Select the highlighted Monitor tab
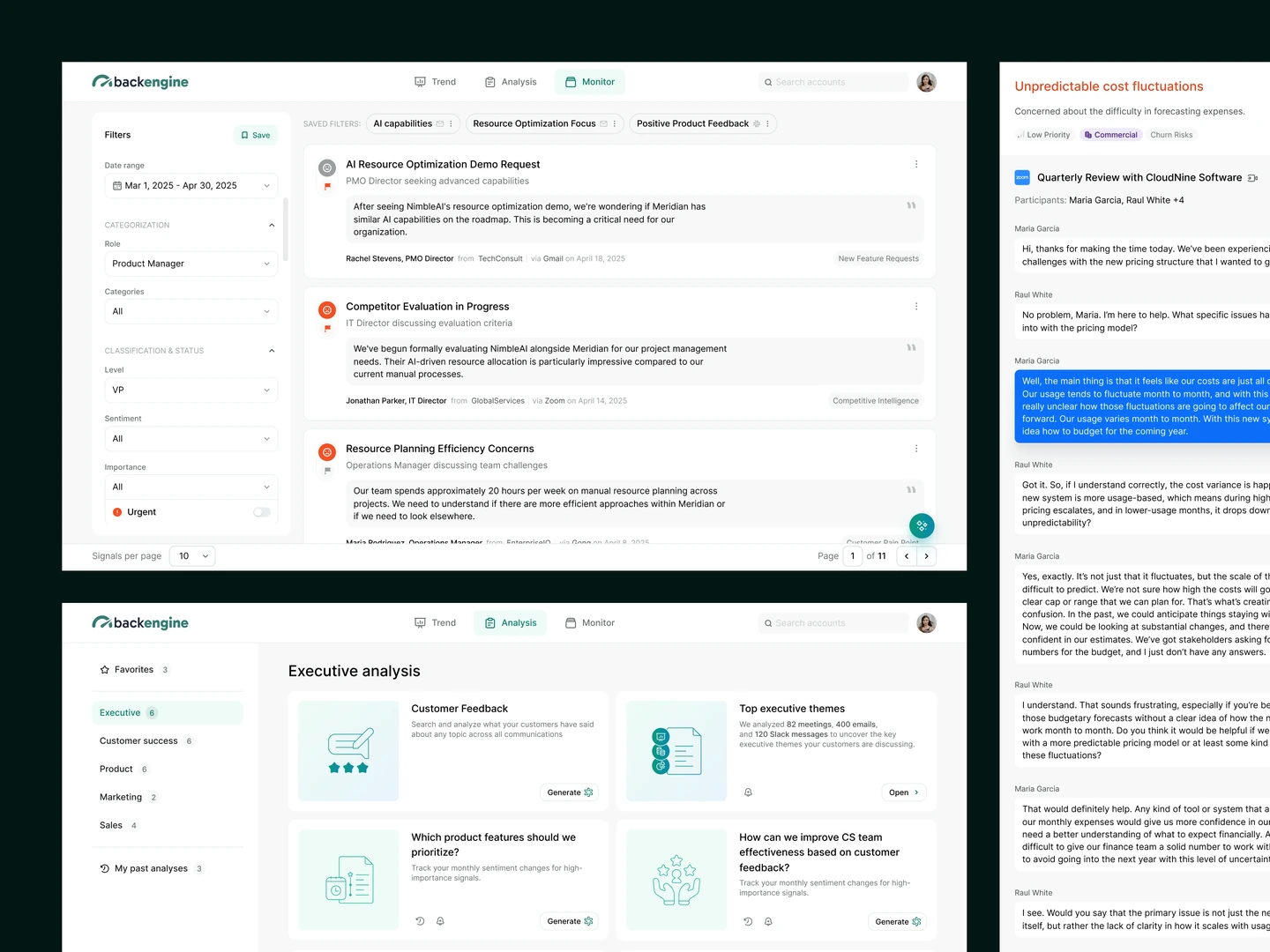 [x=590, y=82]
